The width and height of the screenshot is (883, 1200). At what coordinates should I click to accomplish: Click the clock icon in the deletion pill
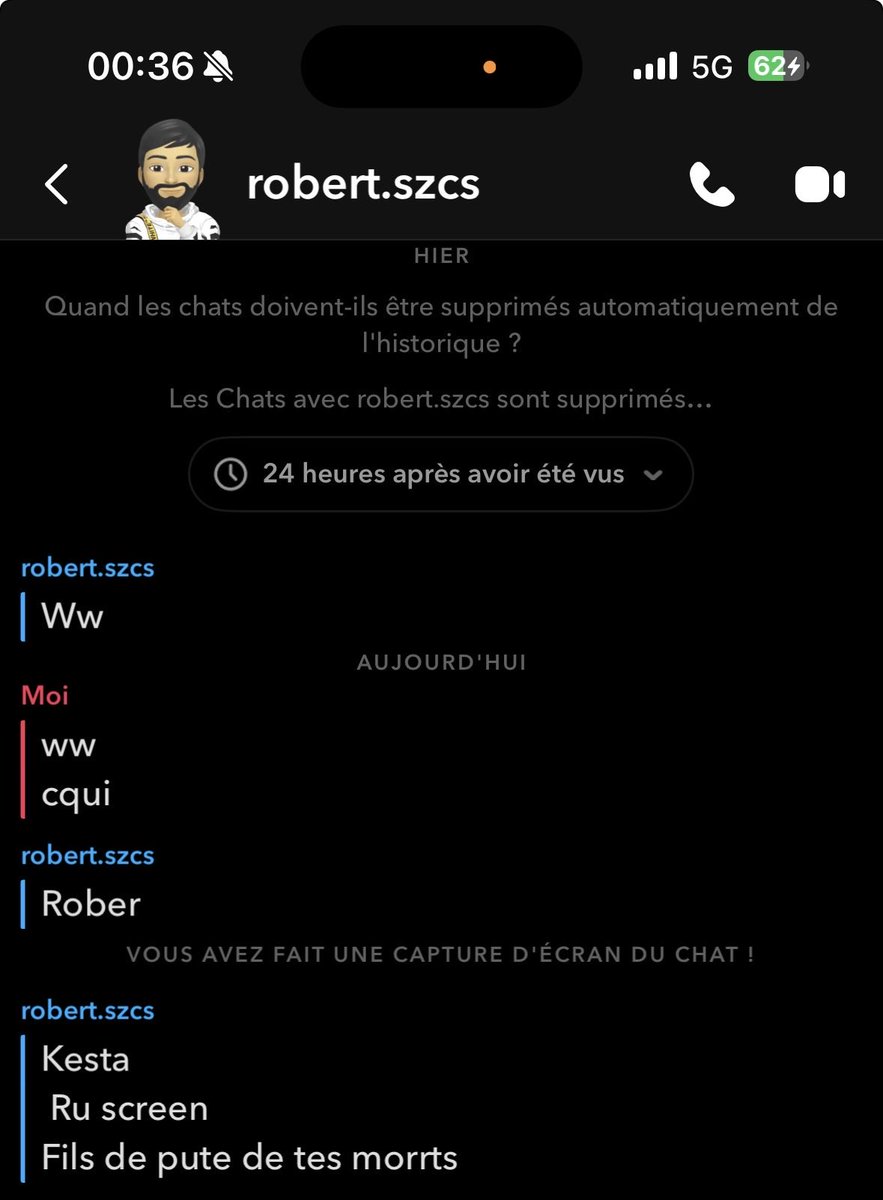click(x=231, y=474)
